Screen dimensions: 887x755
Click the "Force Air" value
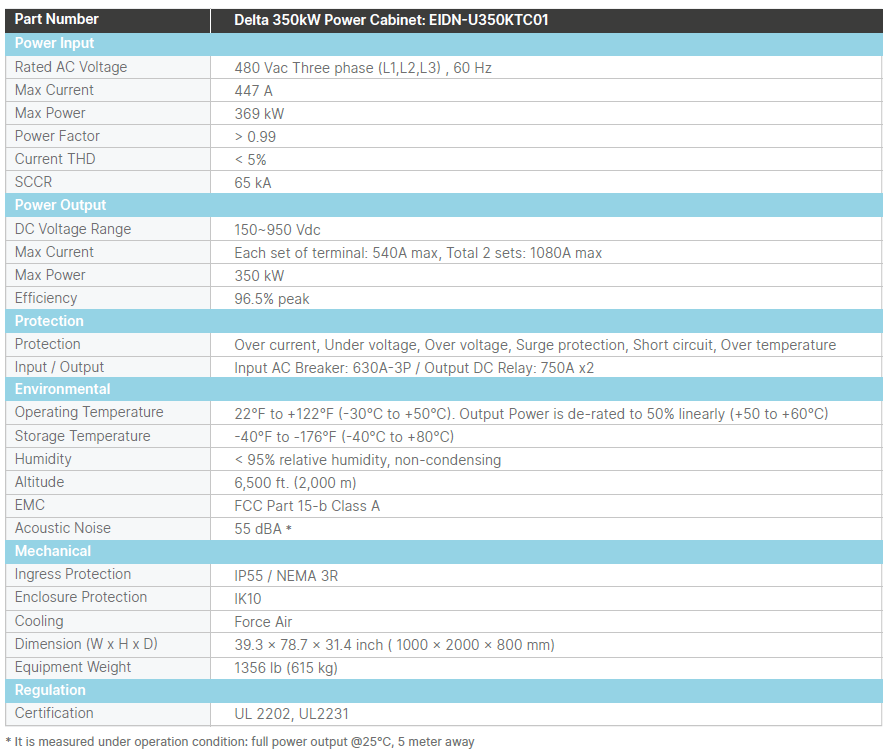[263, 622]
